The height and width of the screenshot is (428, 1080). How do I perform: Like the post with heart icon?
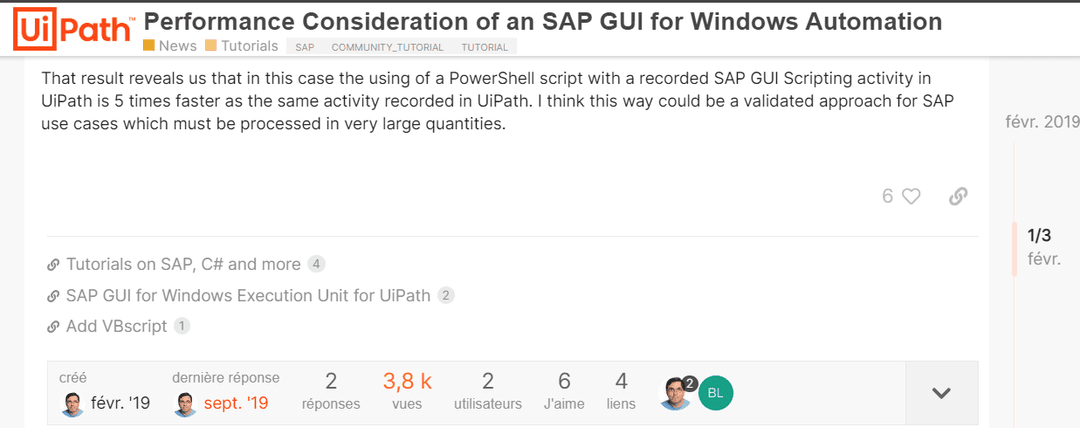pos(911,196)
